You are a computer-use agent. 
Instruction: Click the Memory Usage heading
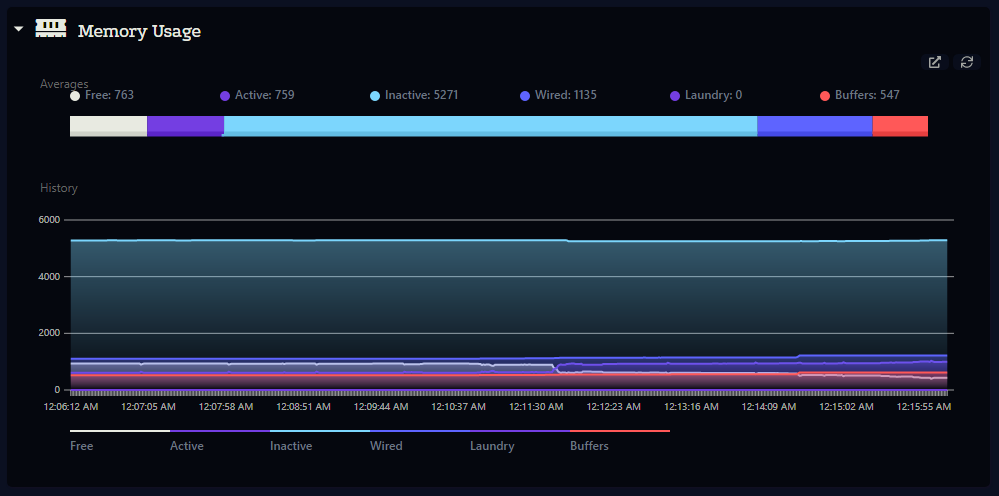click(x=139, y=31)
